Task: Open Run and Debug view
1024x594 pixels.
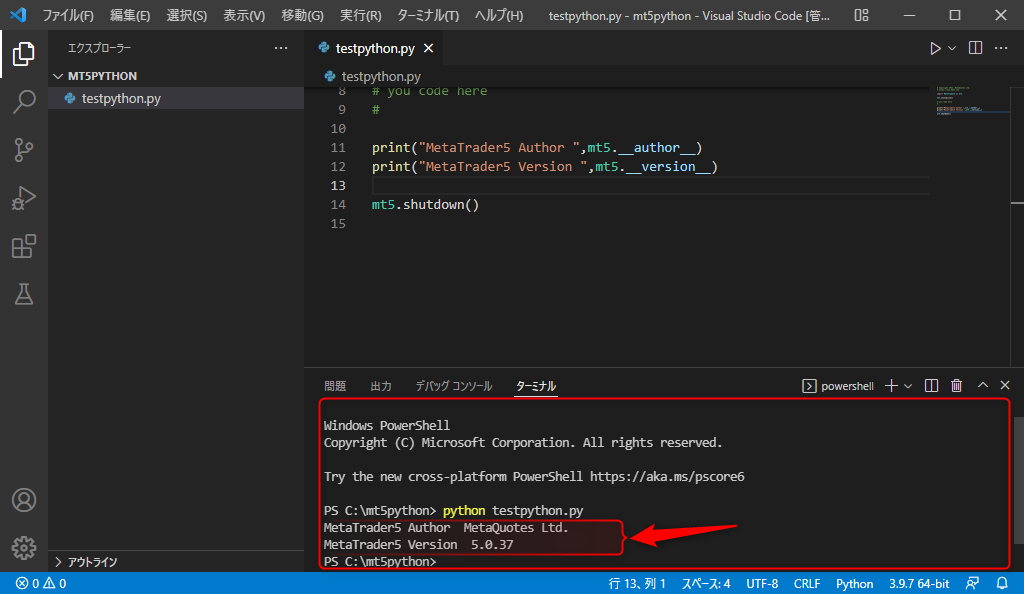Action: 24,198
